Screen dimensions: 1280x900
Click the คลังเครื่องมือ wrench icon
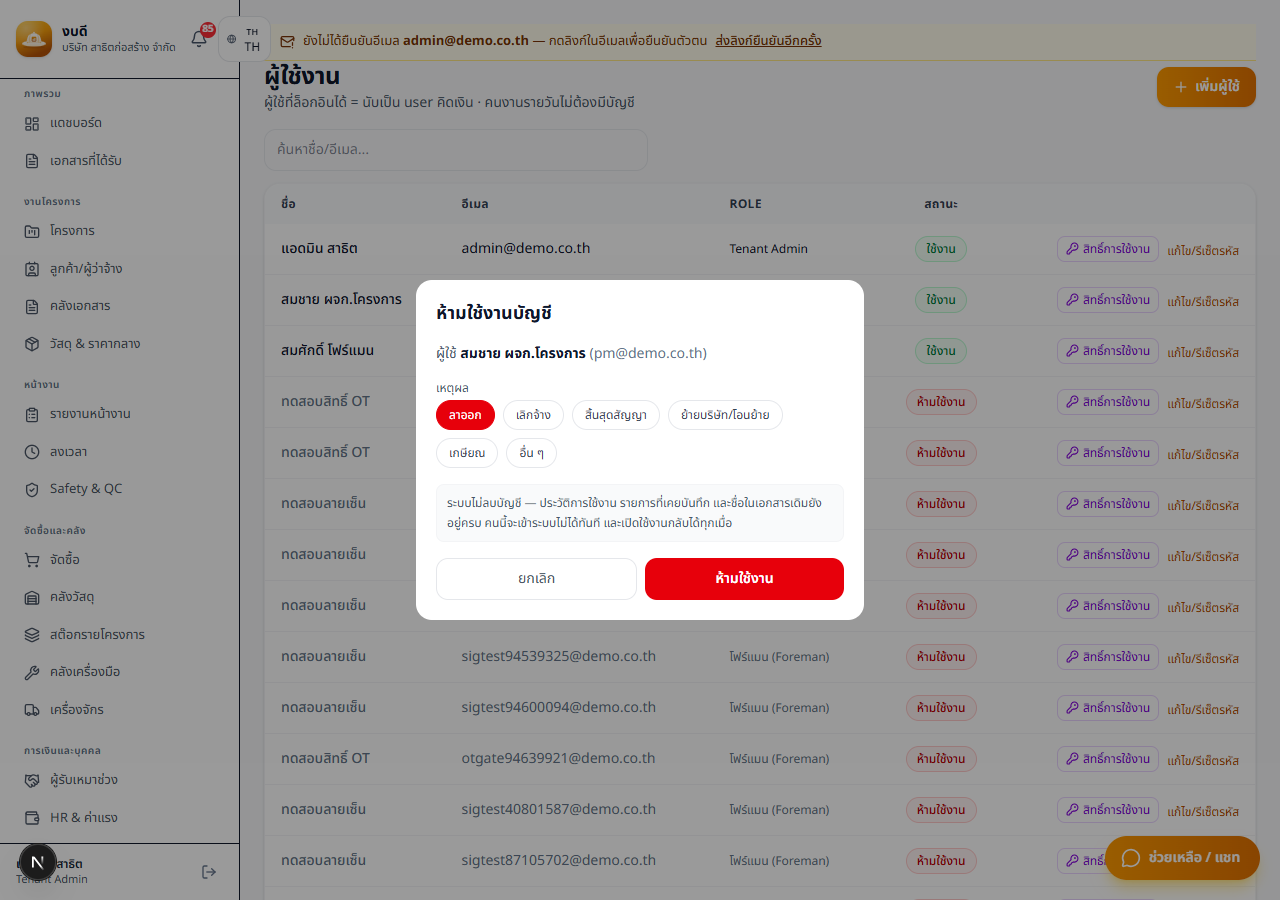point(32,672)
